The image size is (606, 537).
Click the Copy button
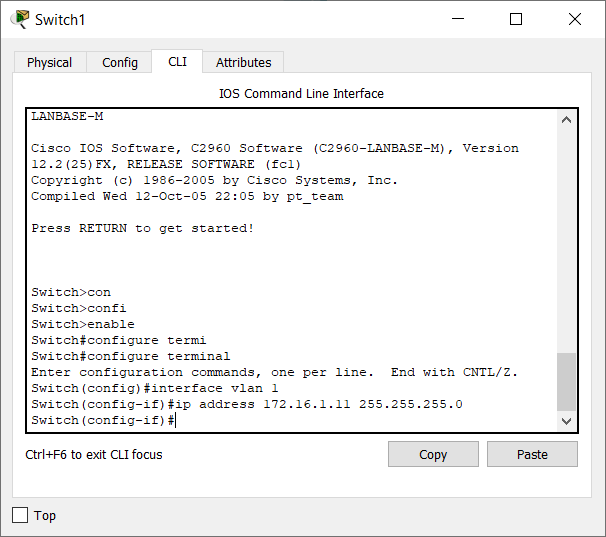pos(433,454)
